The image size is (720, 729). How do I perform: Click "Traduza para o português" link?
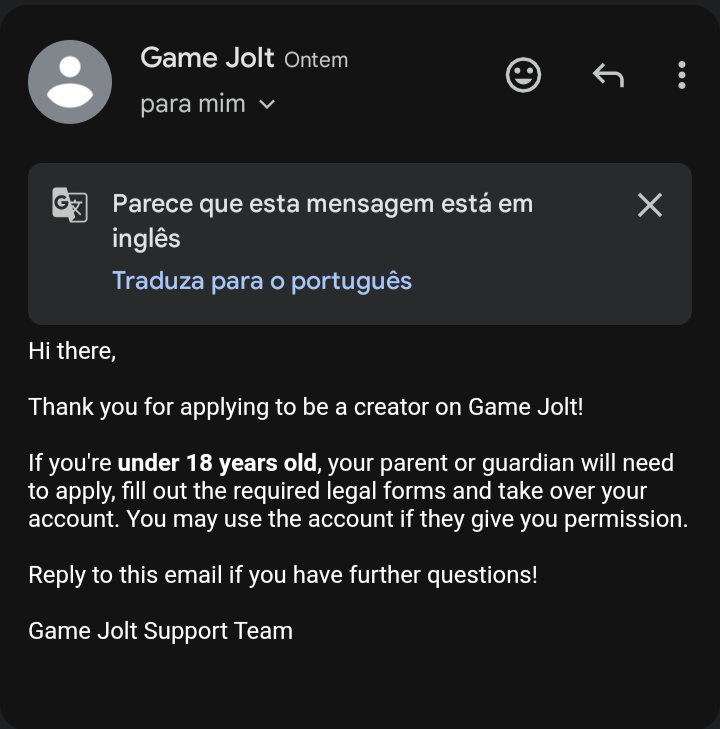[x=262, y=280]
